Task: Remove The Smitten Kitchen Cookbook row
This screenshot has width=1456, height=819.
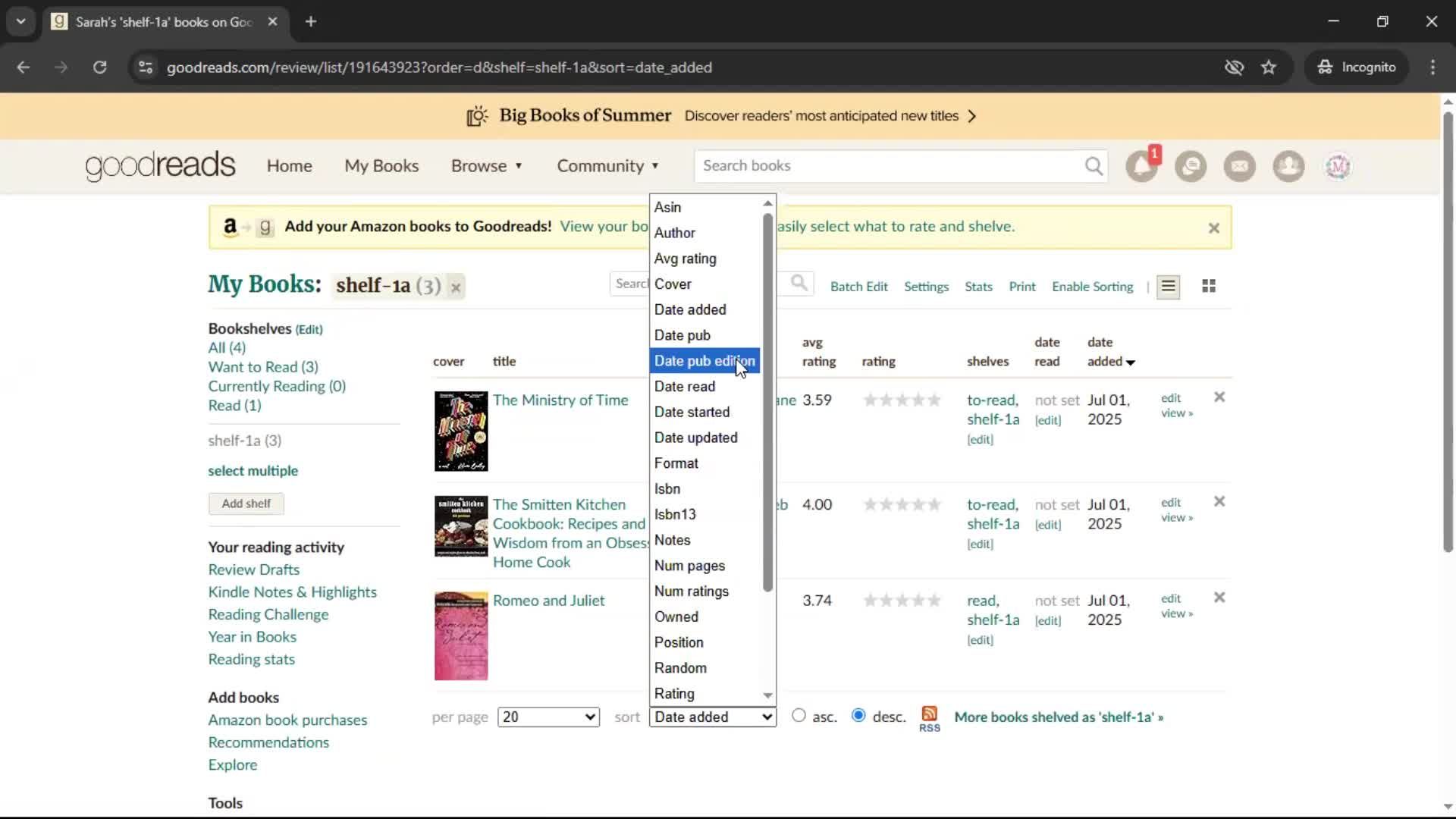Action: (1219, 501)
